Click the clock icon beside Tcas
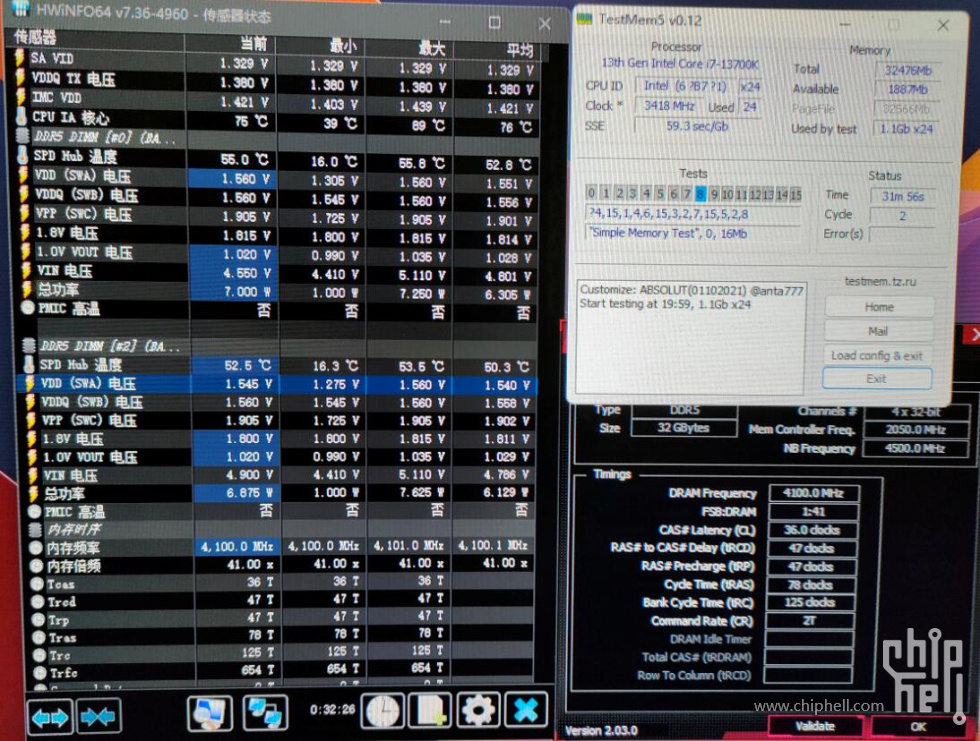 (x=38, y=584)
